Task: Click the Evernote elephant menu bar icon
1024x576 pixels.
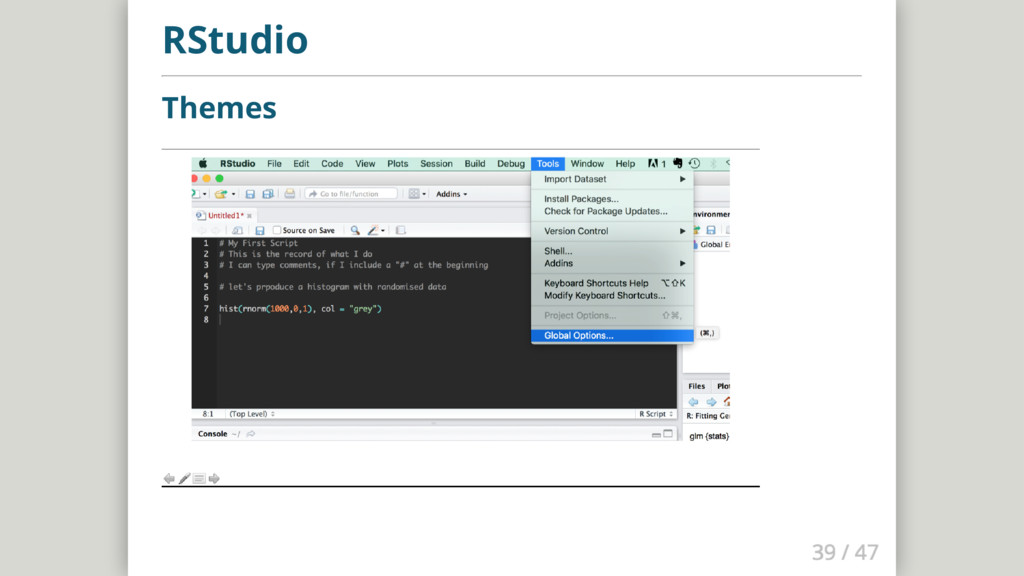Action: click(677, 163)
